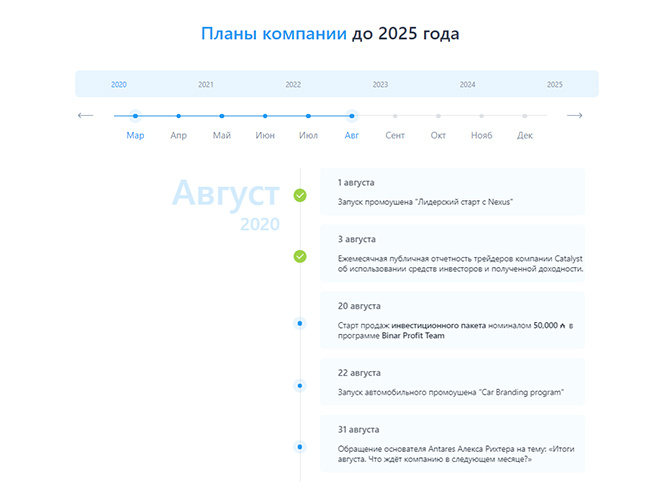Open the 20 августа event card

(452, 320)
